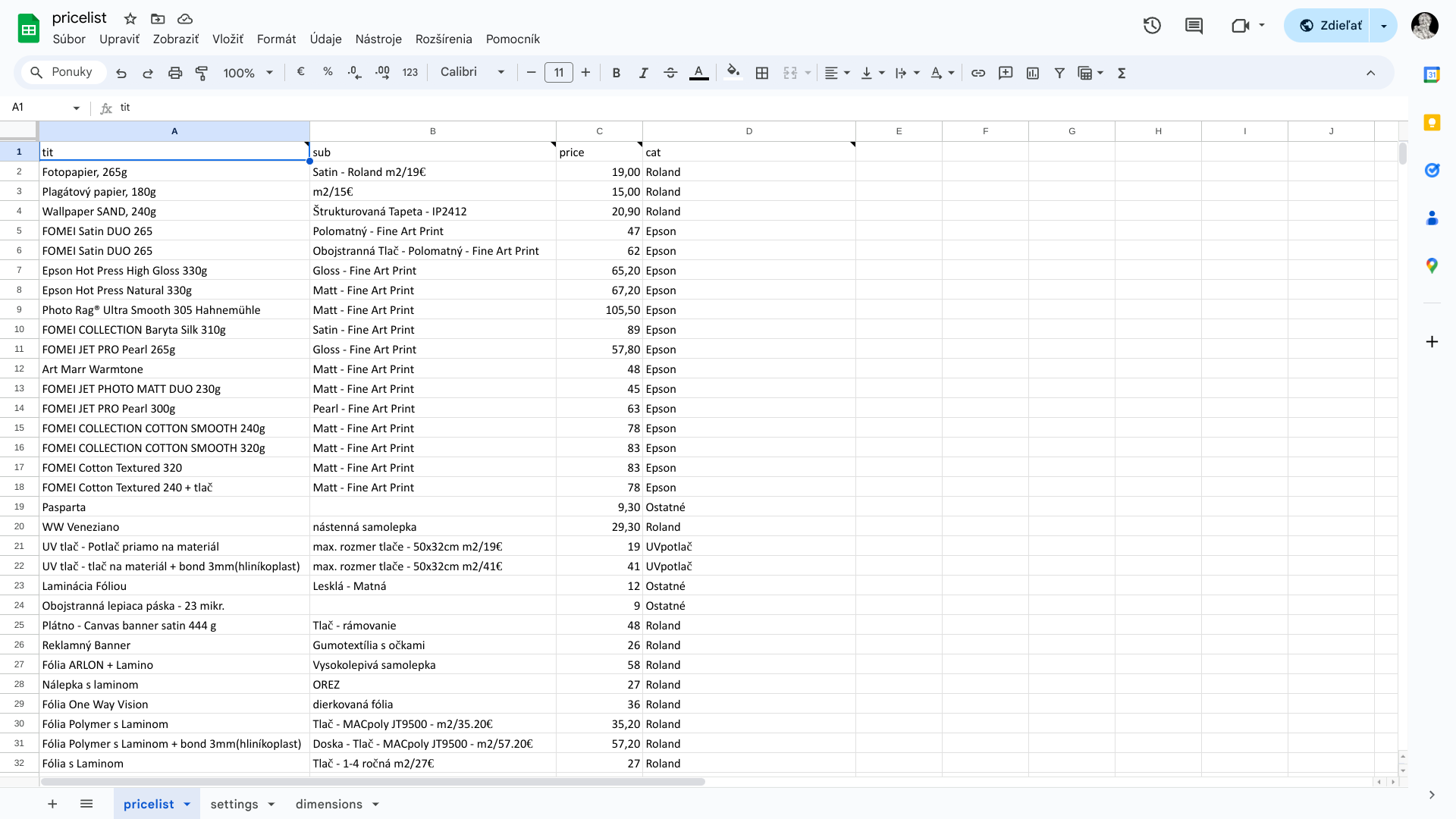Open Google Calendar side panel
The height and width of the screenshot is (819, 1456).
point(1432,74)
